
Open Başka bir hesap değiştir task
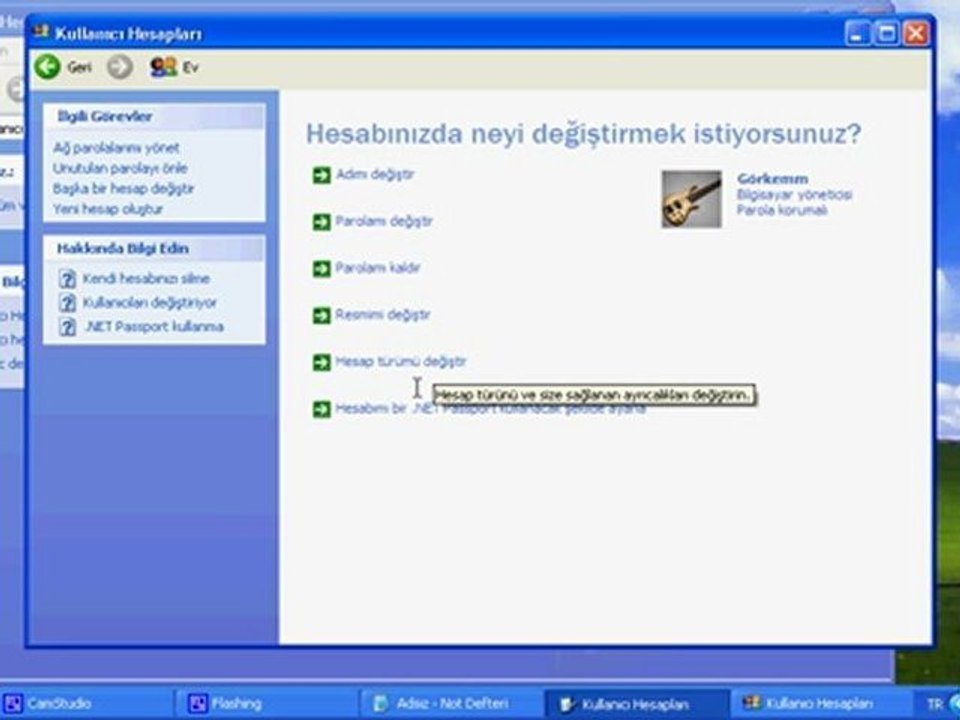[x=124, y=188]
